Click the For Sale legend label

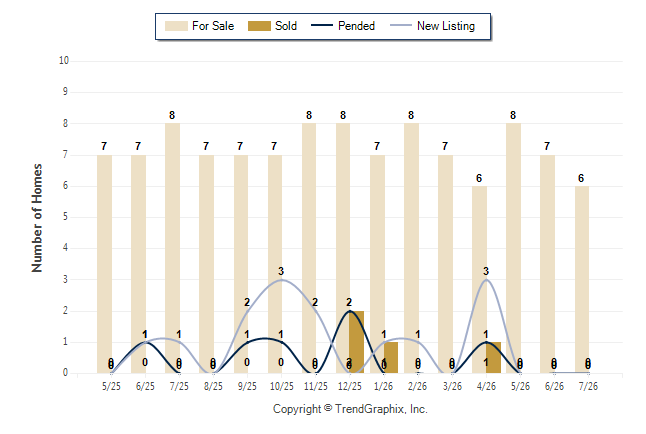click(213, 26)
